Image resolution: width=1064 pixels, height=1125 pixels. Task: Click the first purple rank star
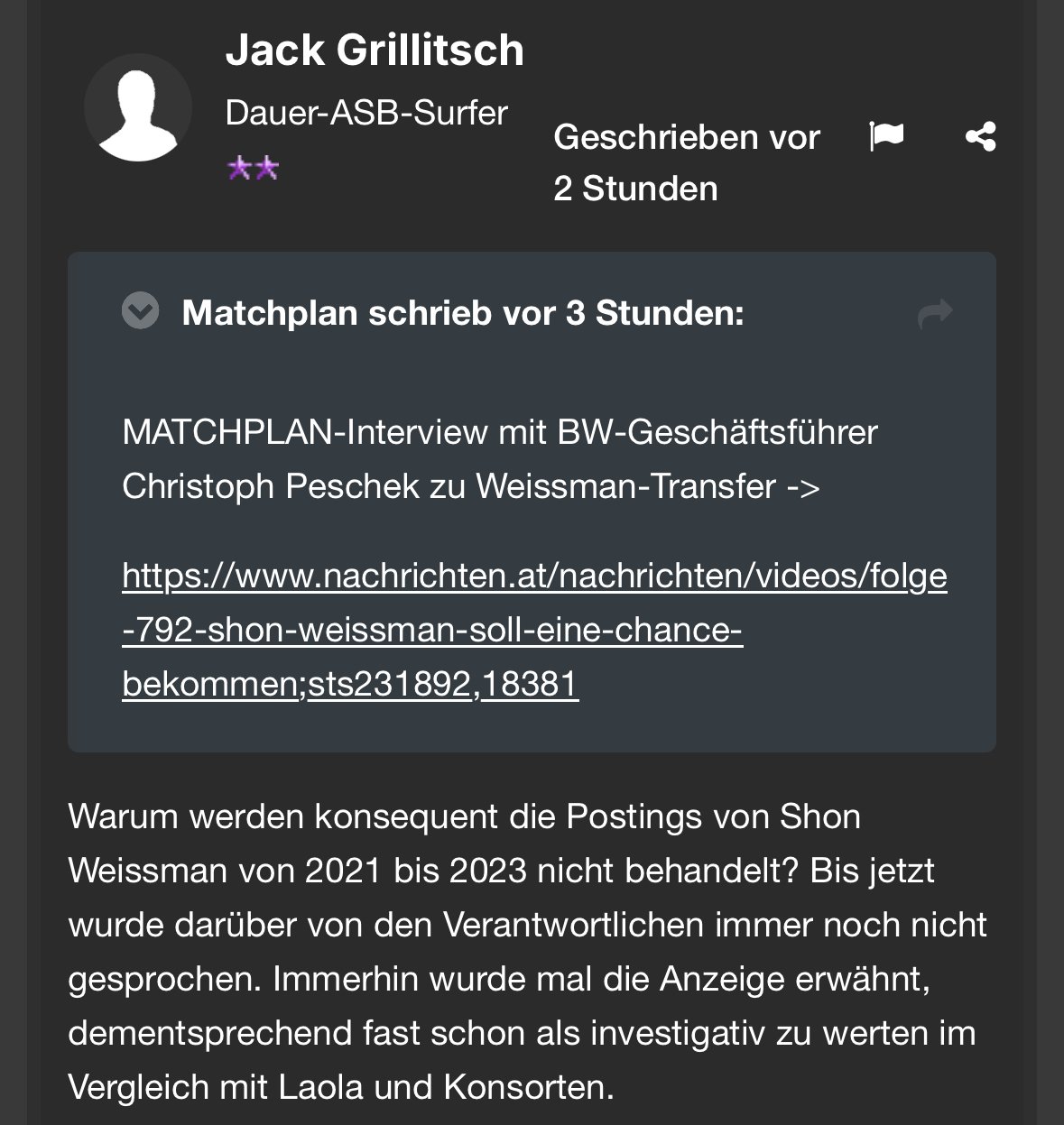coord(239,169)
